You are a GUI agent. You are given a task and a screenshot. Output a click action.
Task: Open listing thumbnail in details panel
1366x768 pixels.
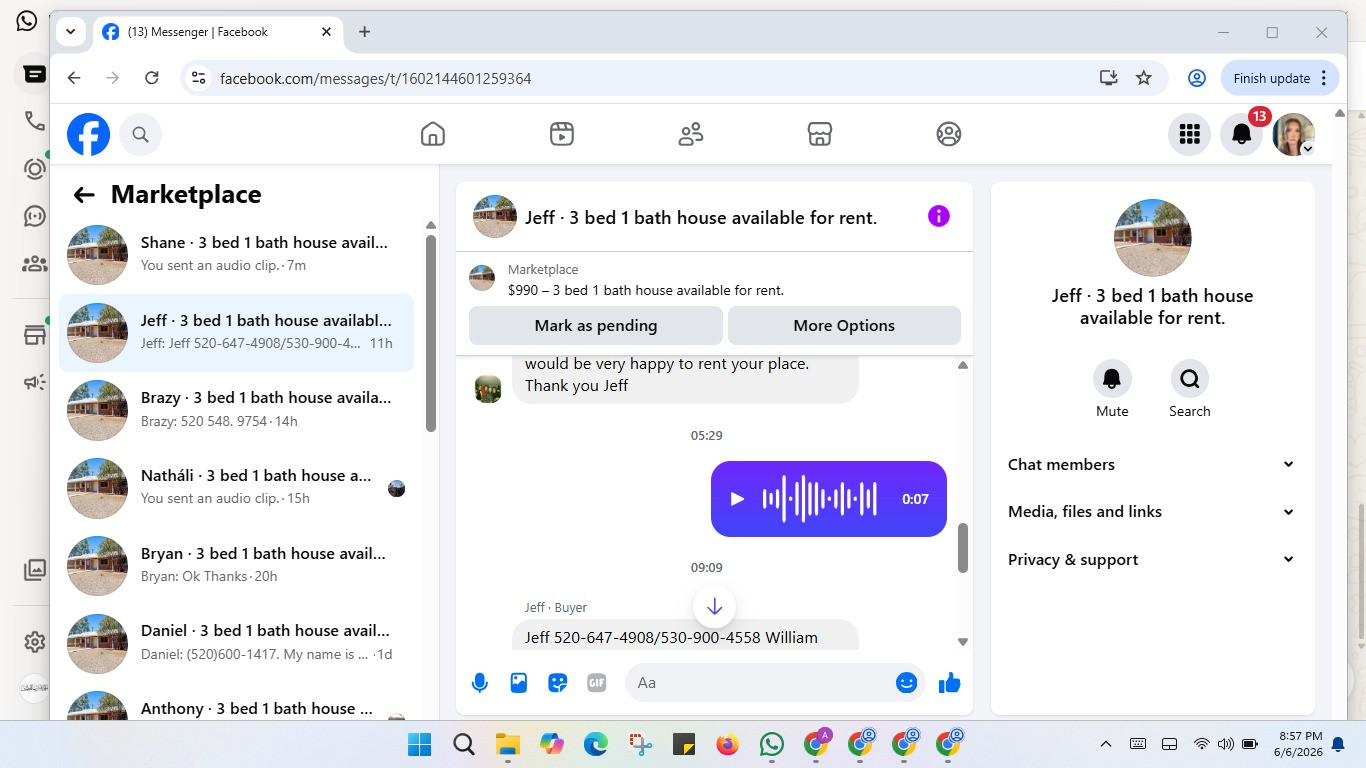pyautogui.click(x=1153, y=238)
